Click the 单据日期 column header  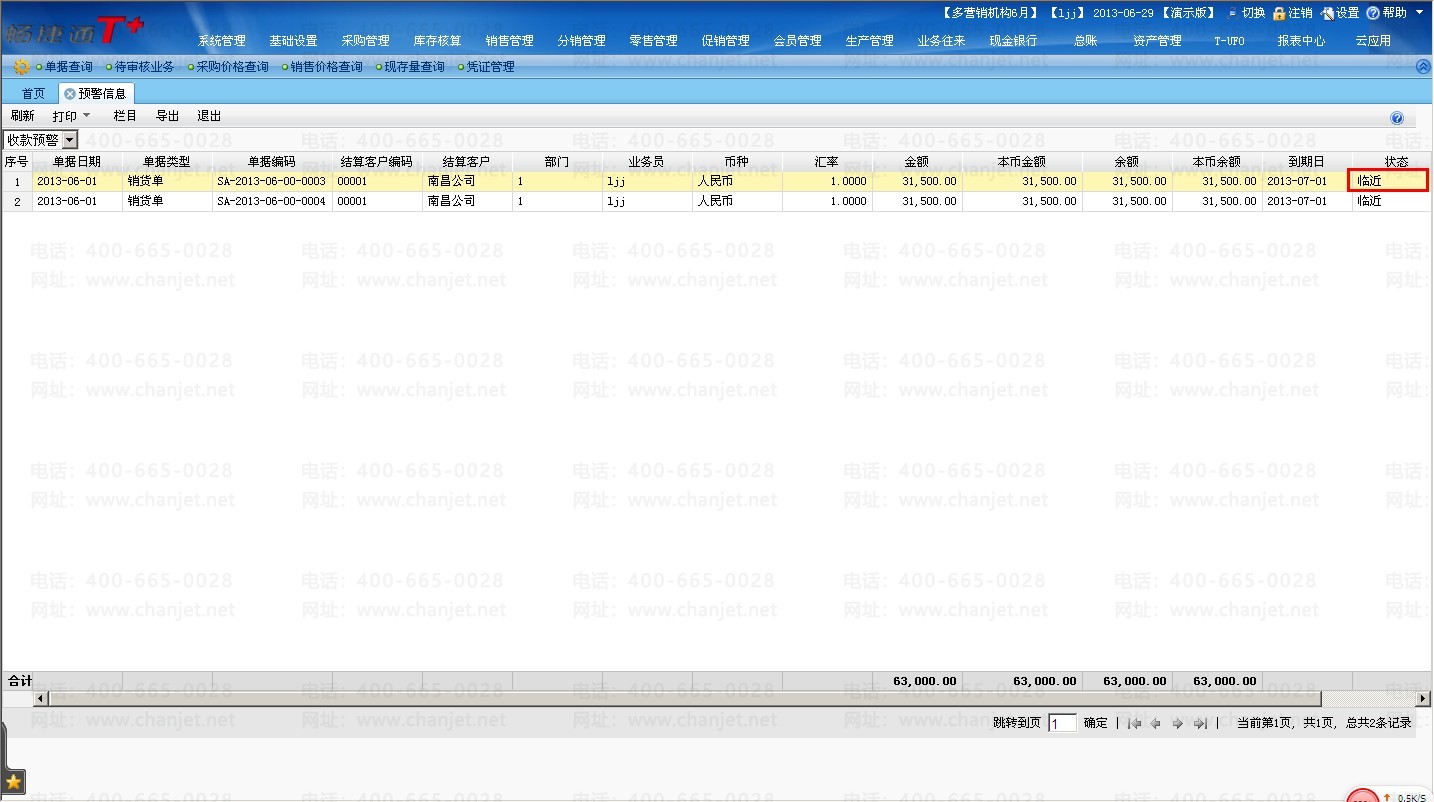click(x=77, y=161)
